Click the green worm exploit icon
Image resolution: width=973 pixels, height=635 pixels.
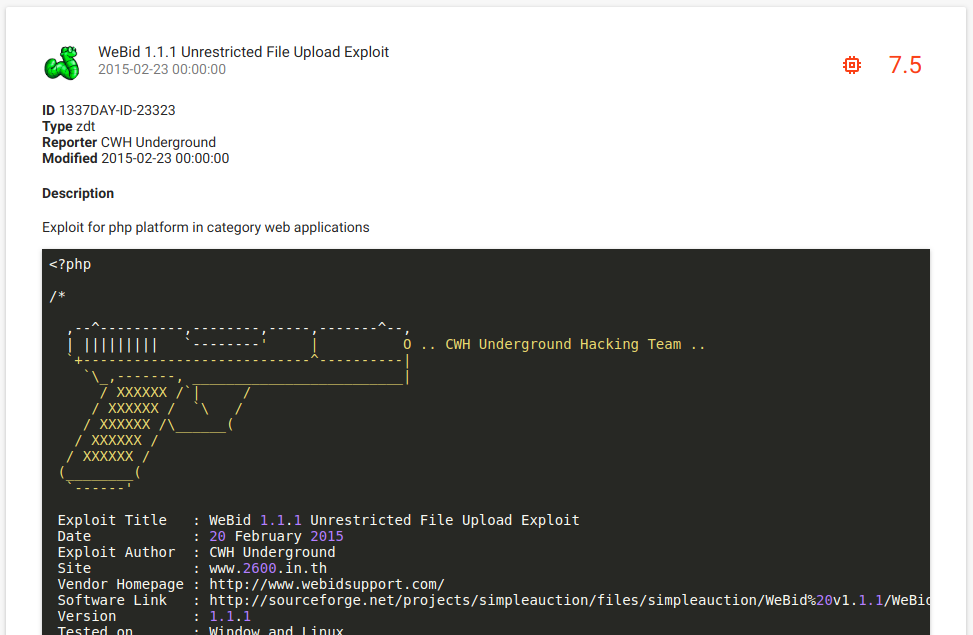pos(61,62)
